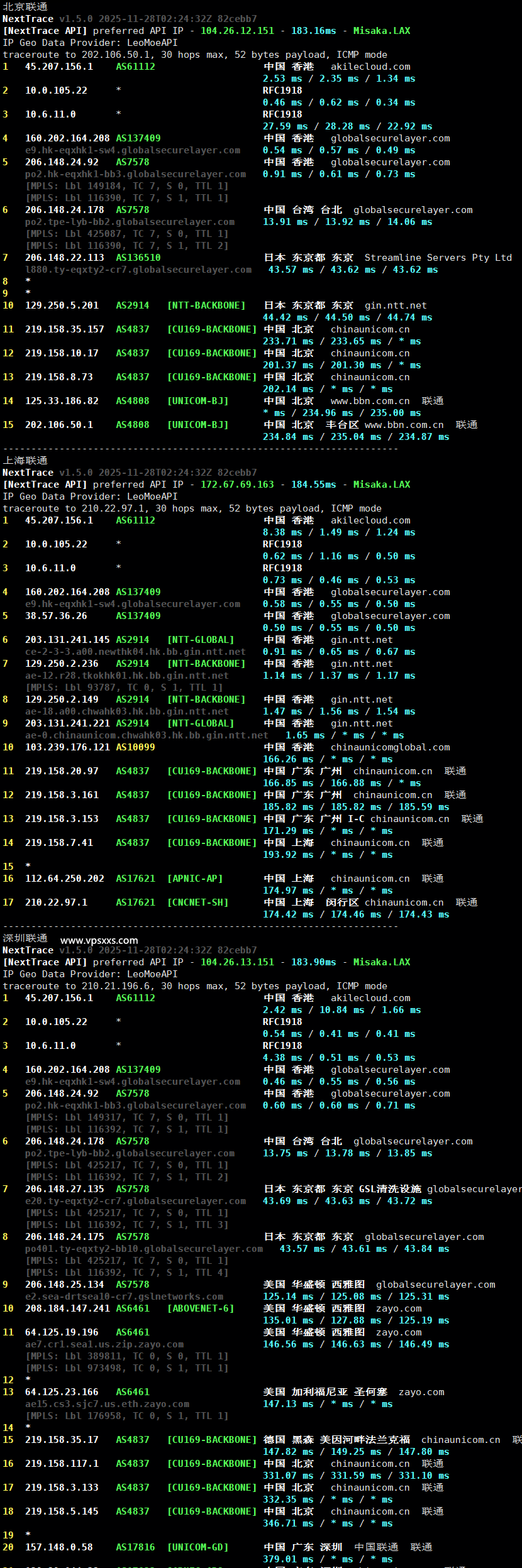The height and width of the screenshot is (1568, 522).
Task: Select hostname e2.sea-drtsea10-cr7.gslnetworks.com
Action: [x=124, y=1297]
